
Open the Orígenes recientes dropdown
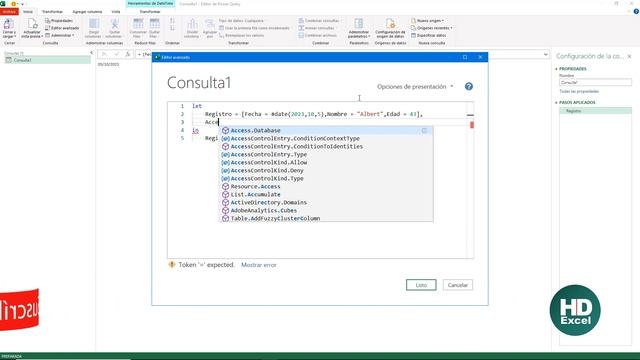(431, 28)
